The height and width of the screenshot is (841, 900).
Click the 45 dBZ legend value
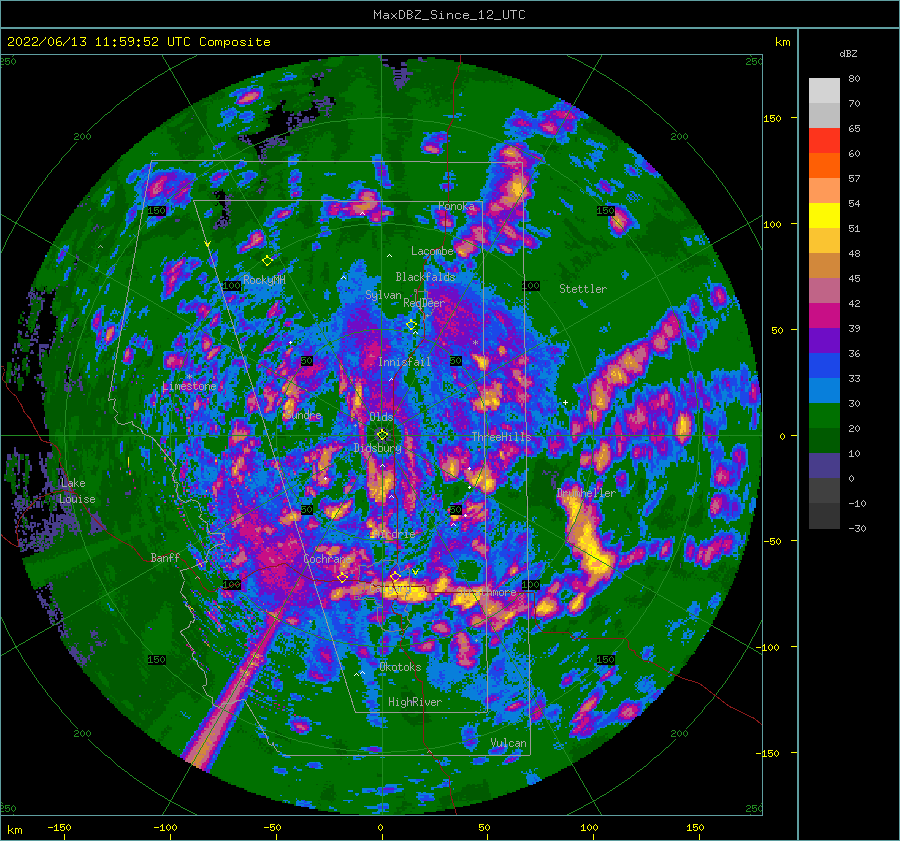pyautogui.click(x=854, y=278)
